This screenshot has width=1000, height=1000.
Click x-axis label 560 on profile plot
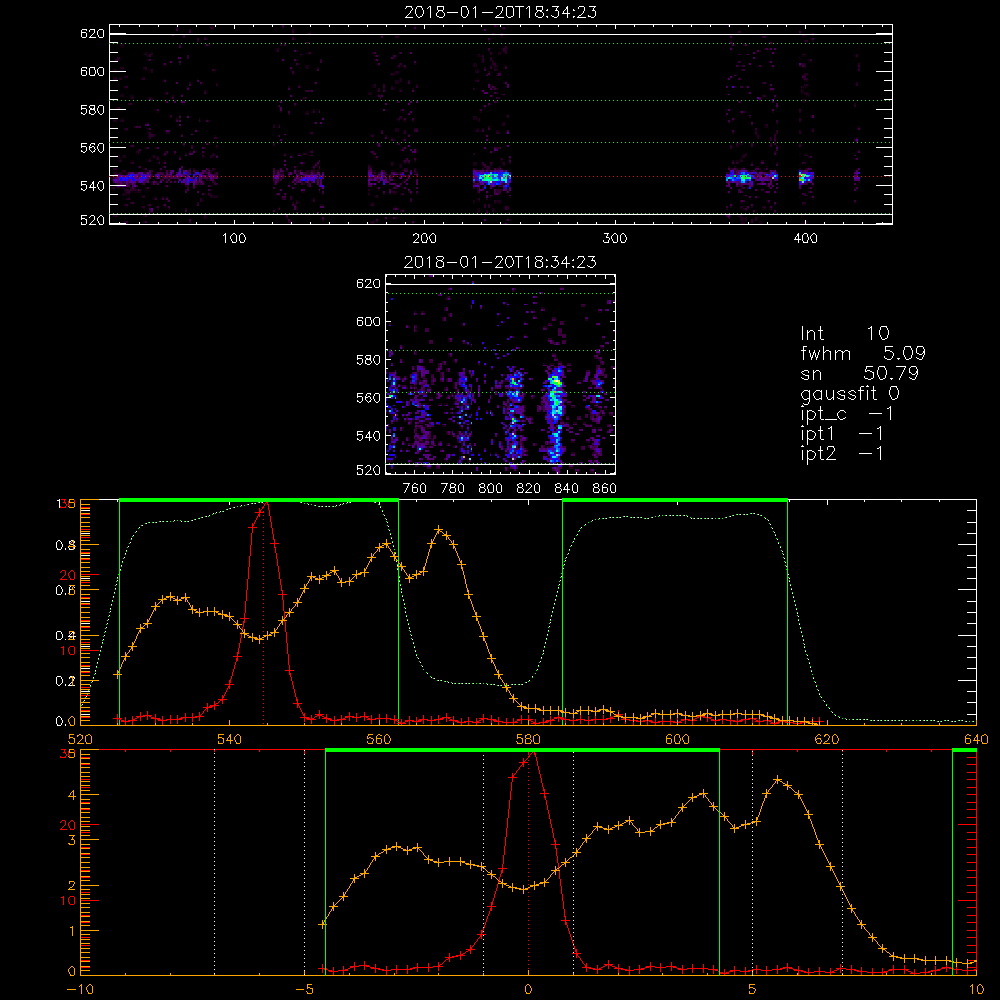point(379,740)
